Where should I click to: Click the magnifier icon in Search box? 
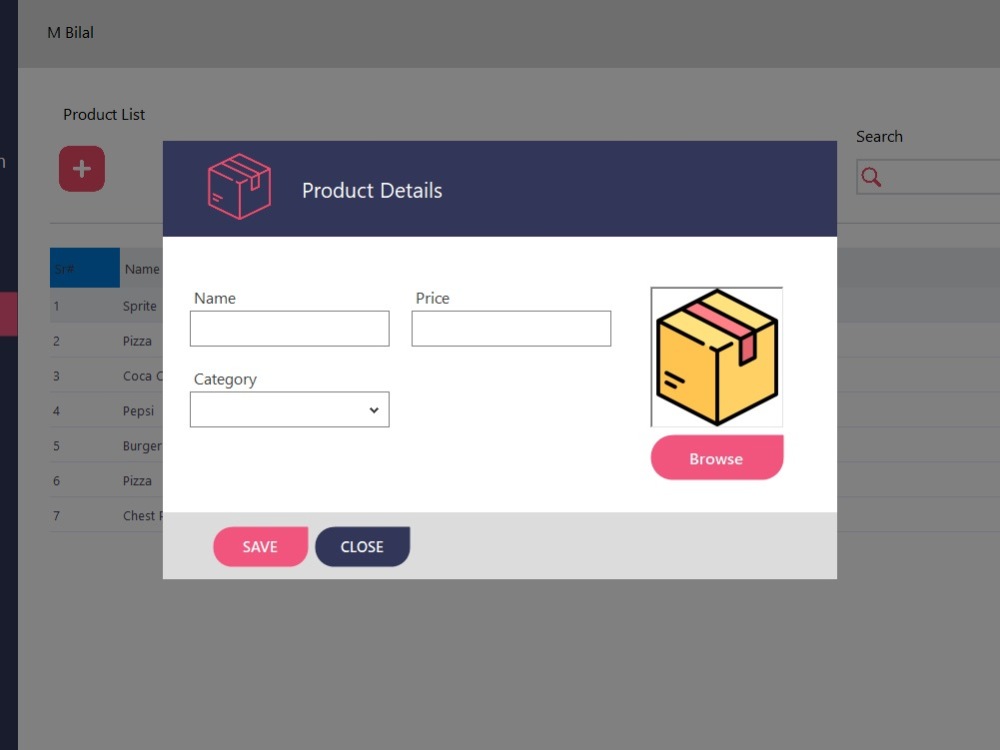pos(871,177)
